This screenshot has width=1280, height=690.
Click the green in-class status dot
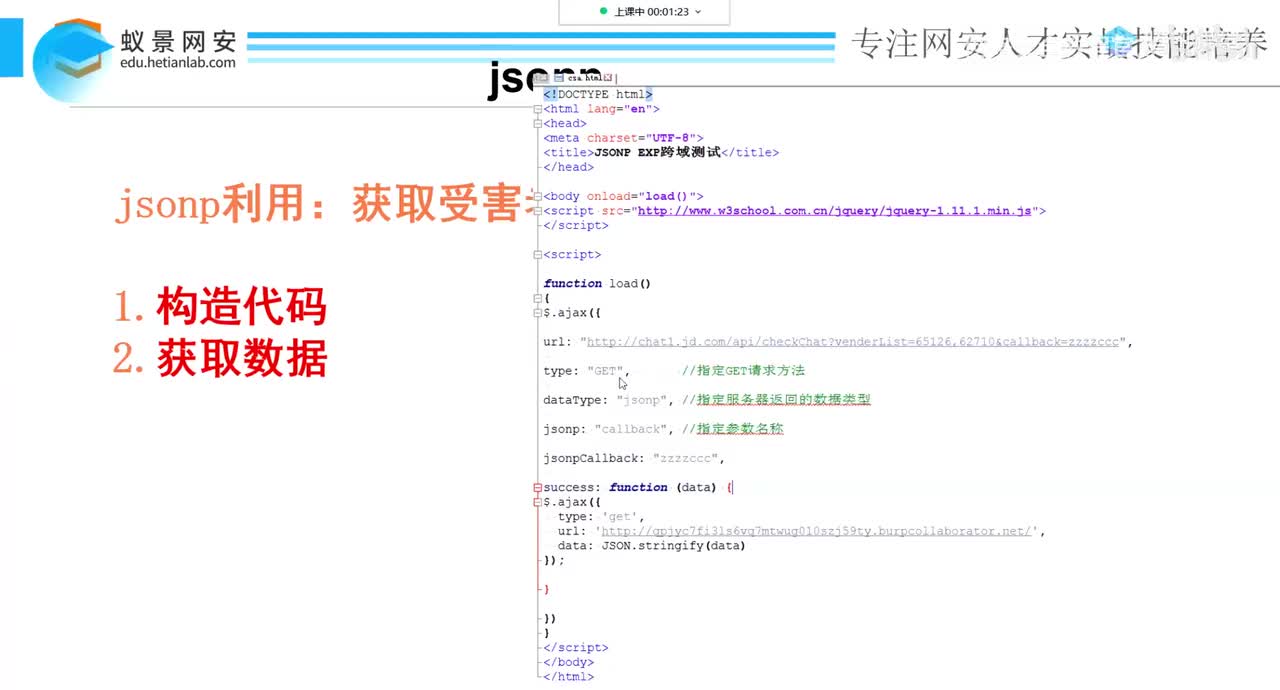603,12
